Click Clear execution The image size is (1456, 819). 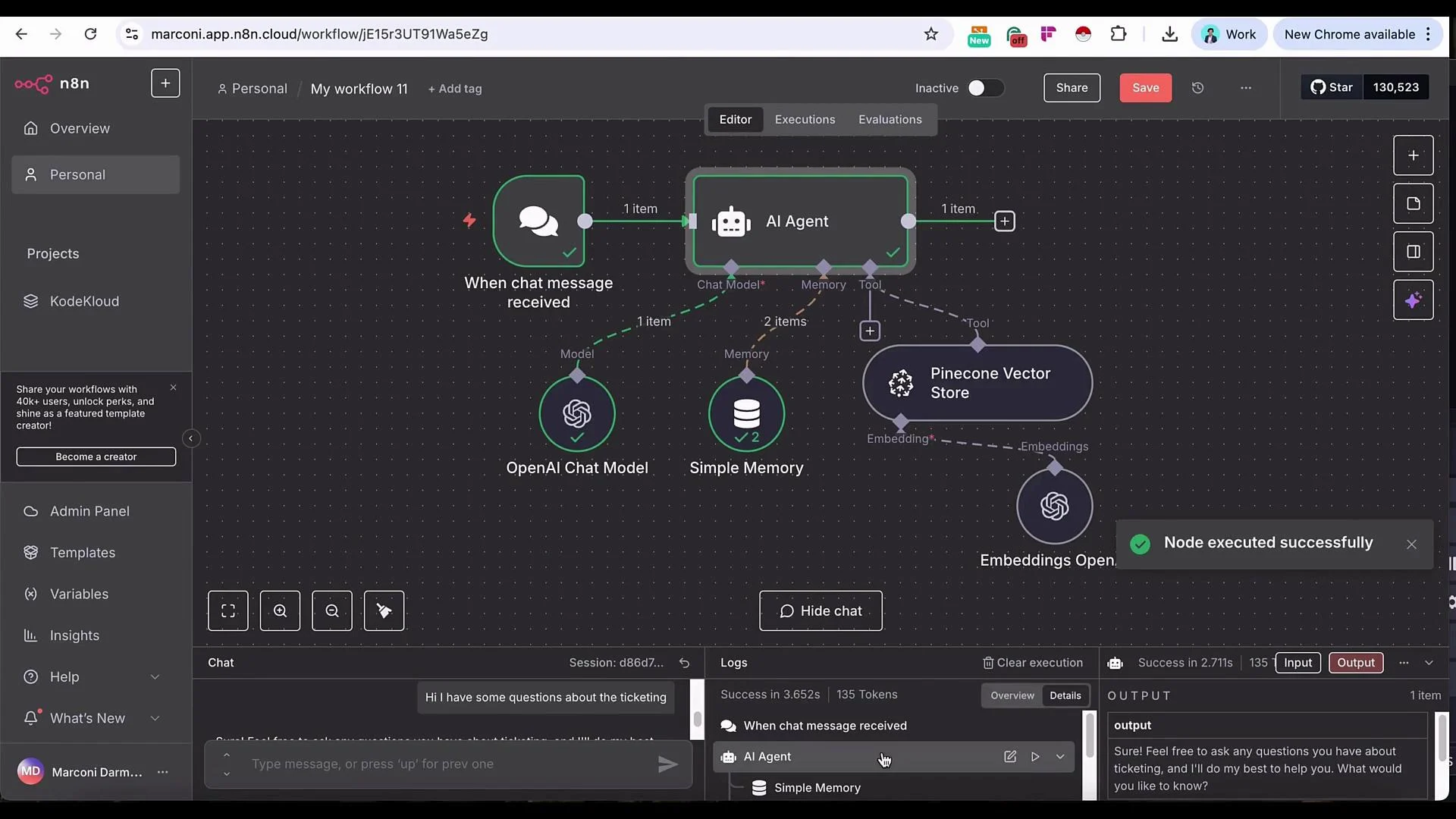(1032, 663)
